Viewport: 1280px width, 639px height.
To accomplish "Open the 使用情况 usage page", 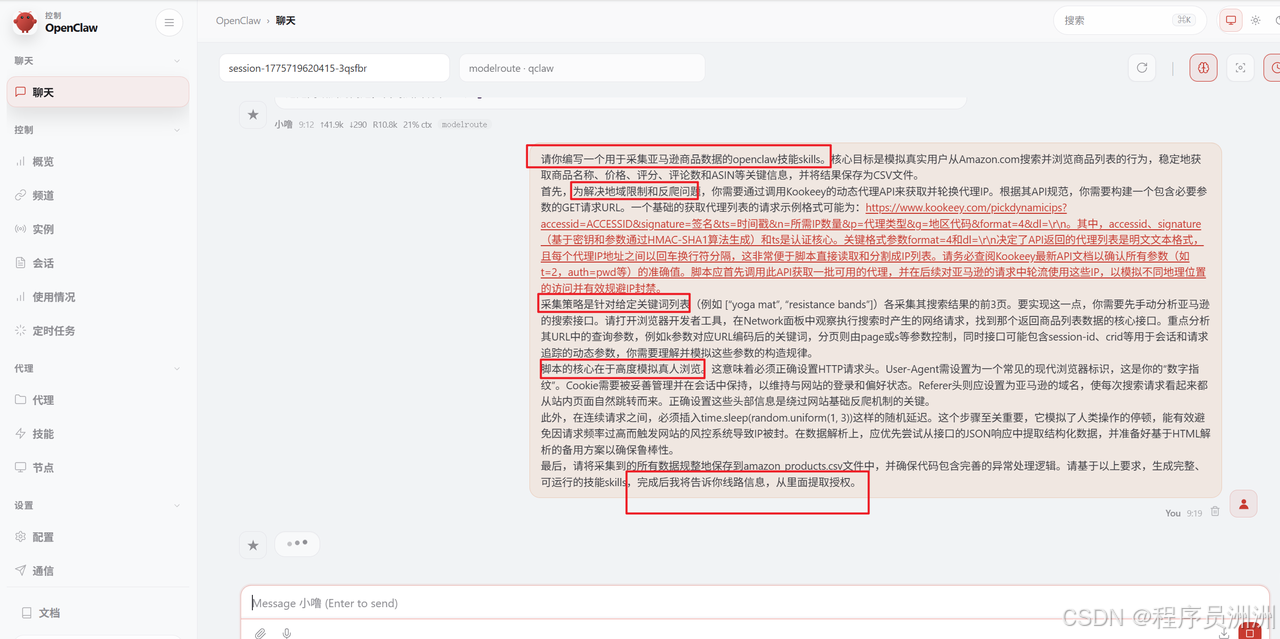I will pyautogui.click(x=98, y=297).
